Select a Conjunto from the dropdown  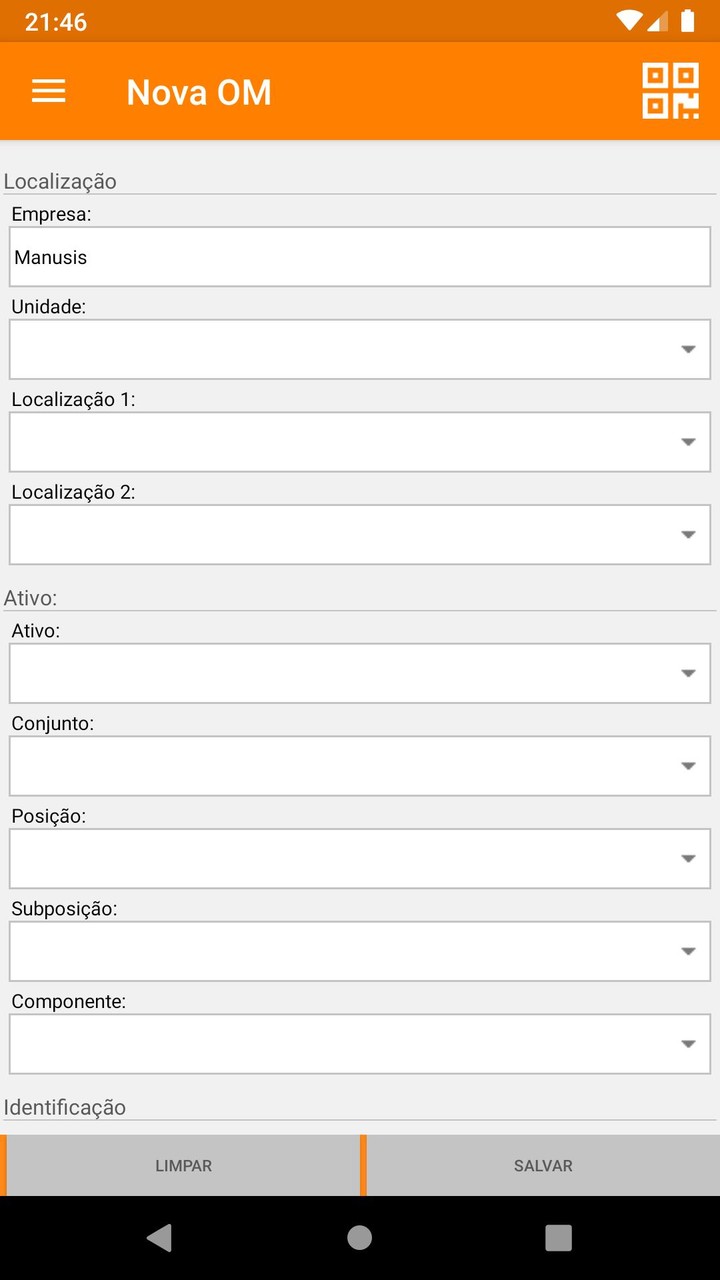[360, 766]
